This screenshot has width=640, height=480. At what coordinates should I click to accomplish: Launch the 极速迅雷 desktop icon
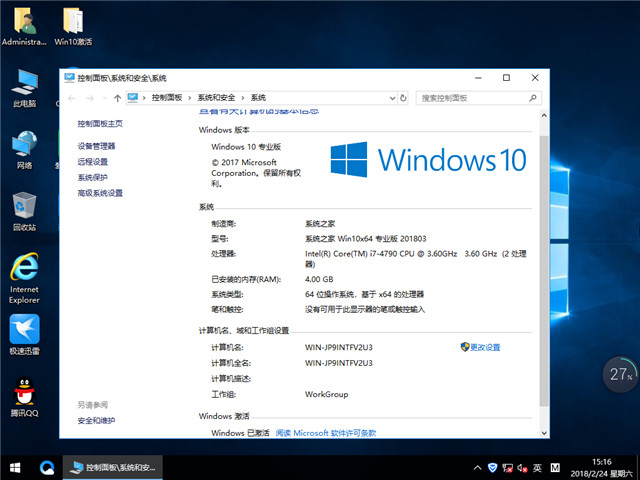[x=24, y=335]
